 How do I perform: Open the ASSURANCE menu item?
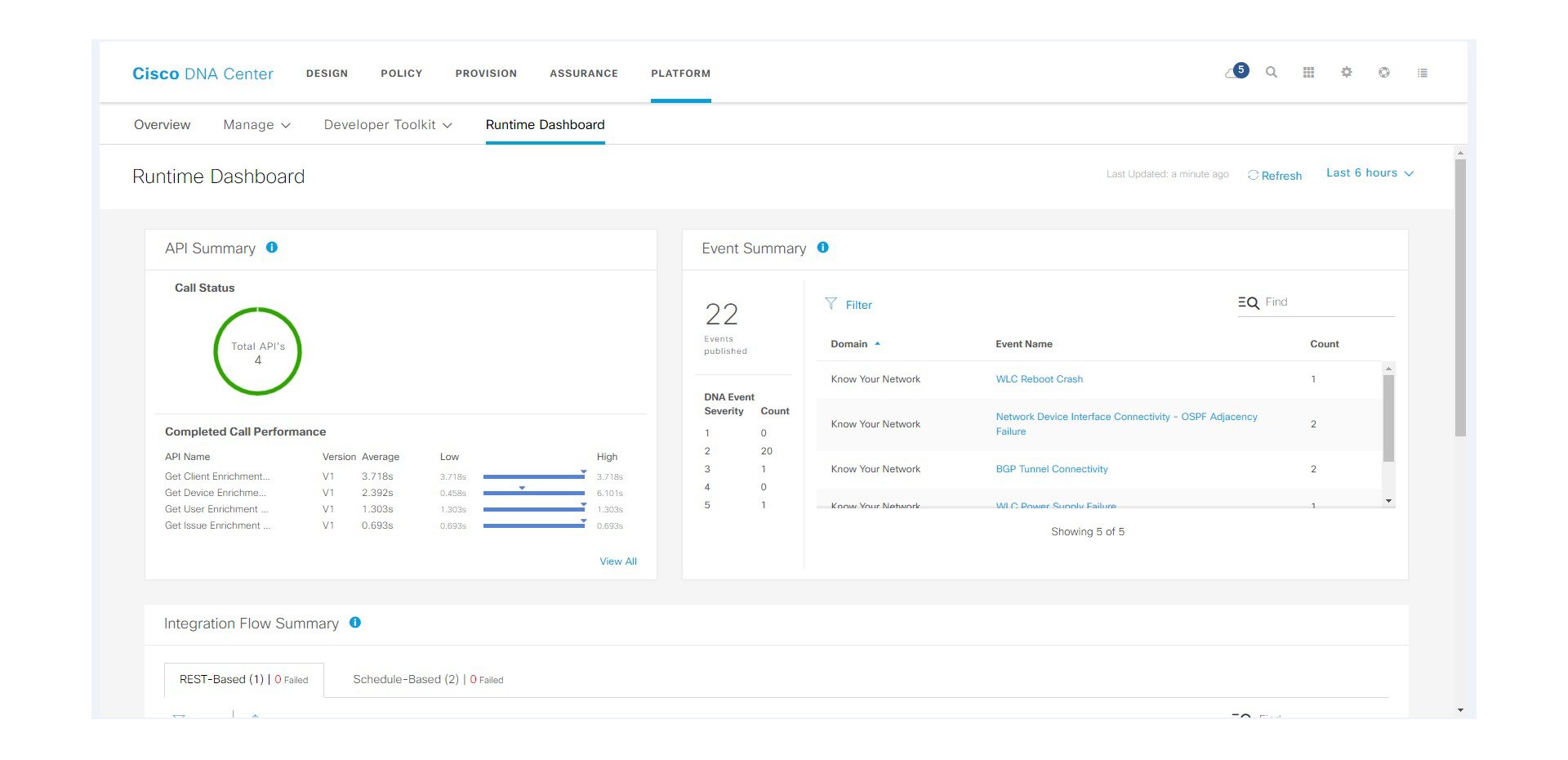point(583,73)
